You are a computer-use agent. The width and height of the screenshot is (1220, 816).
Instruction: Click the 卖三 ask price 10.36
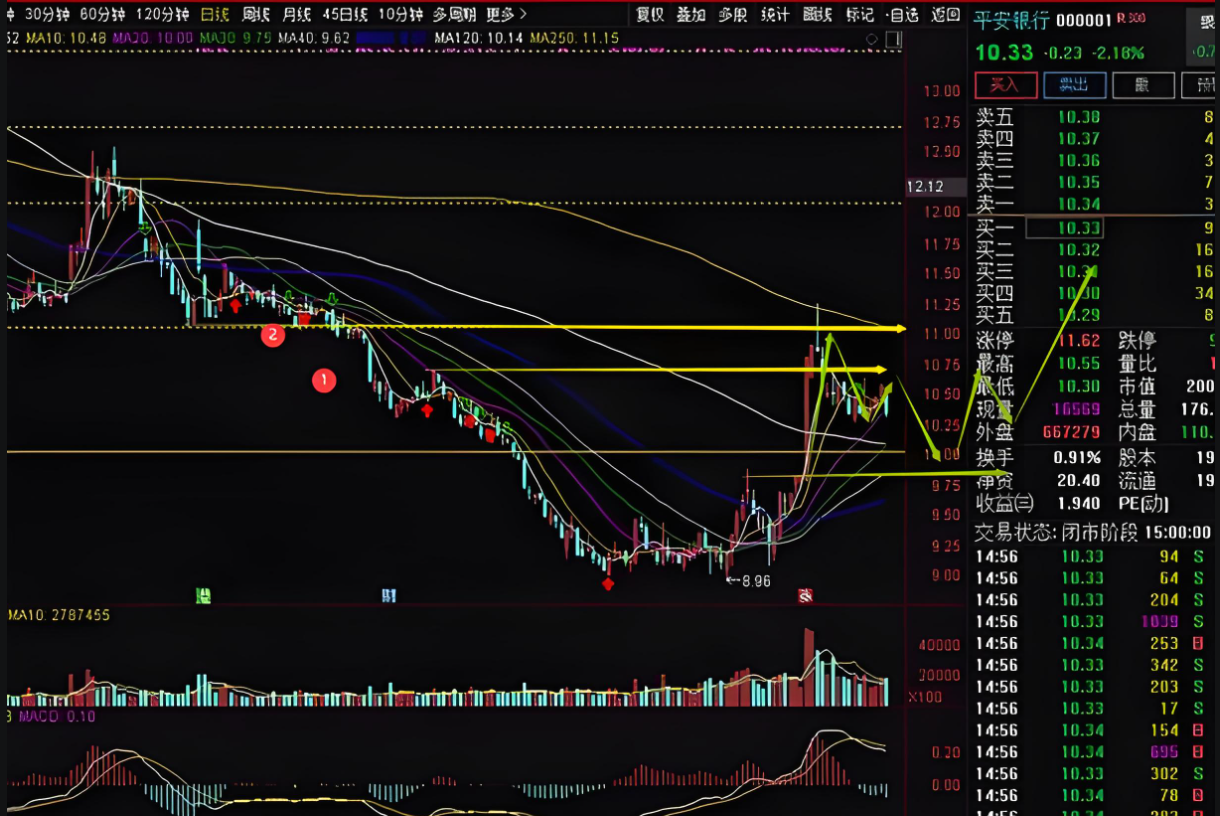click(1079, 161)
